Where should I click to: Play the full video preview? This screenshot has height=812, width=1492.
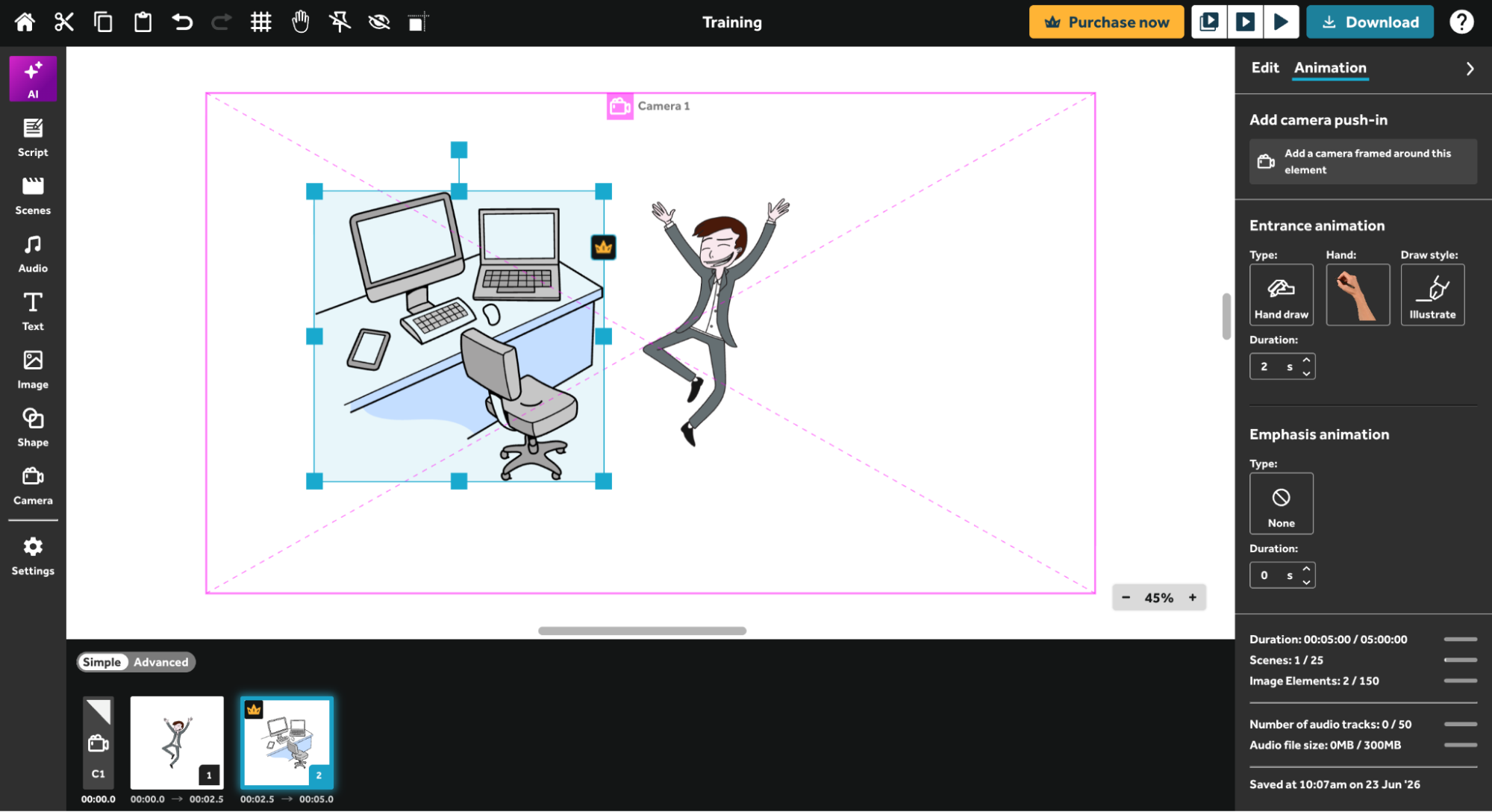pyautogui.click(x=1281, y=22)
